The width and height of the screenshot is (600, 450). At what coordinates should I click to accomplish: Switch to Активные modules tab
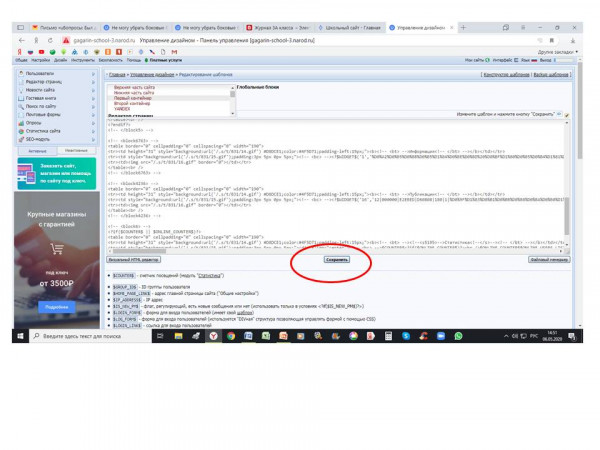click(37, 151)
